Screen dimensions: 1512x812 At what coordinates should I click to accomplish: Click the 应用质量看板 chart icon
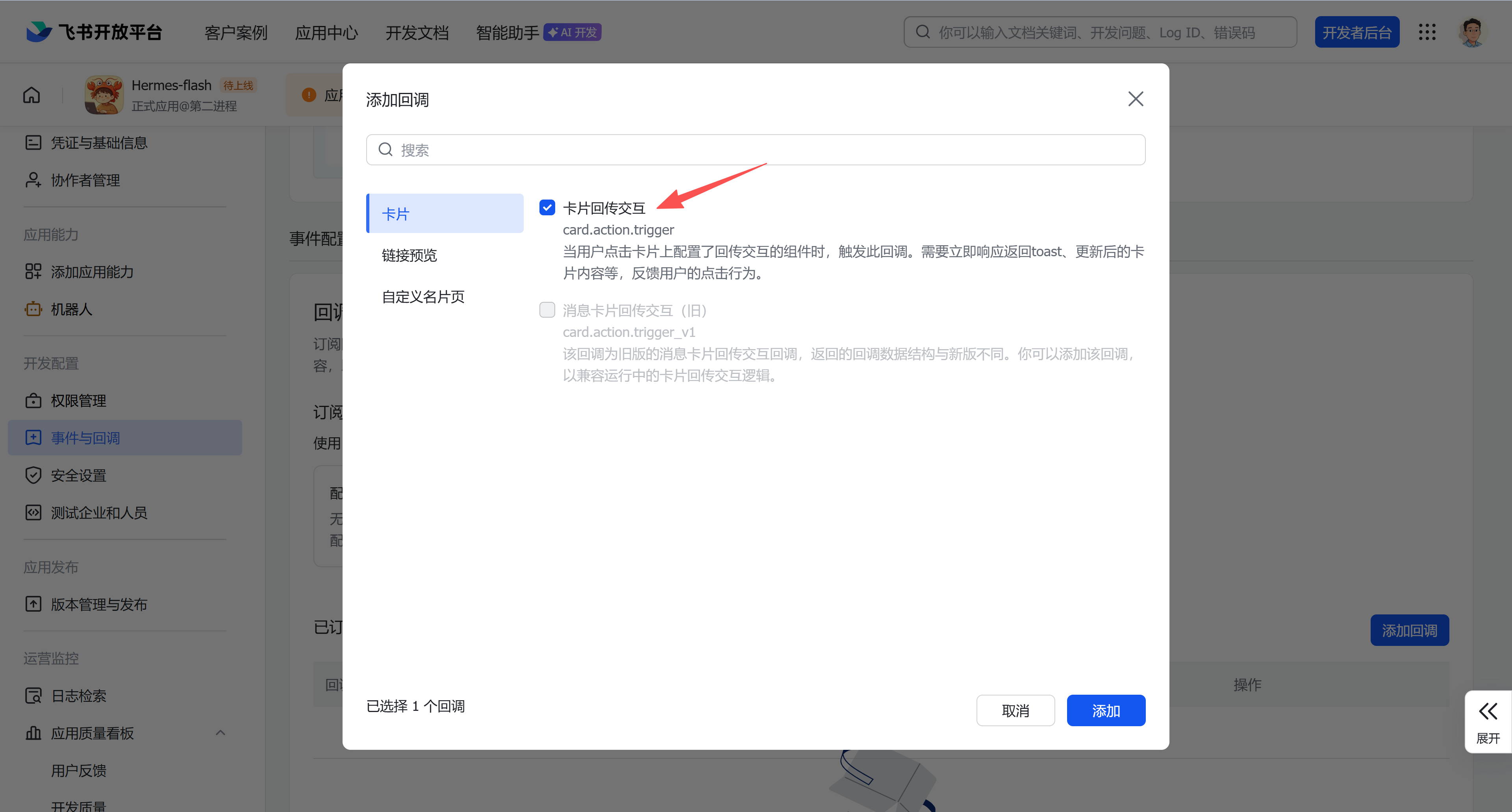33,733
